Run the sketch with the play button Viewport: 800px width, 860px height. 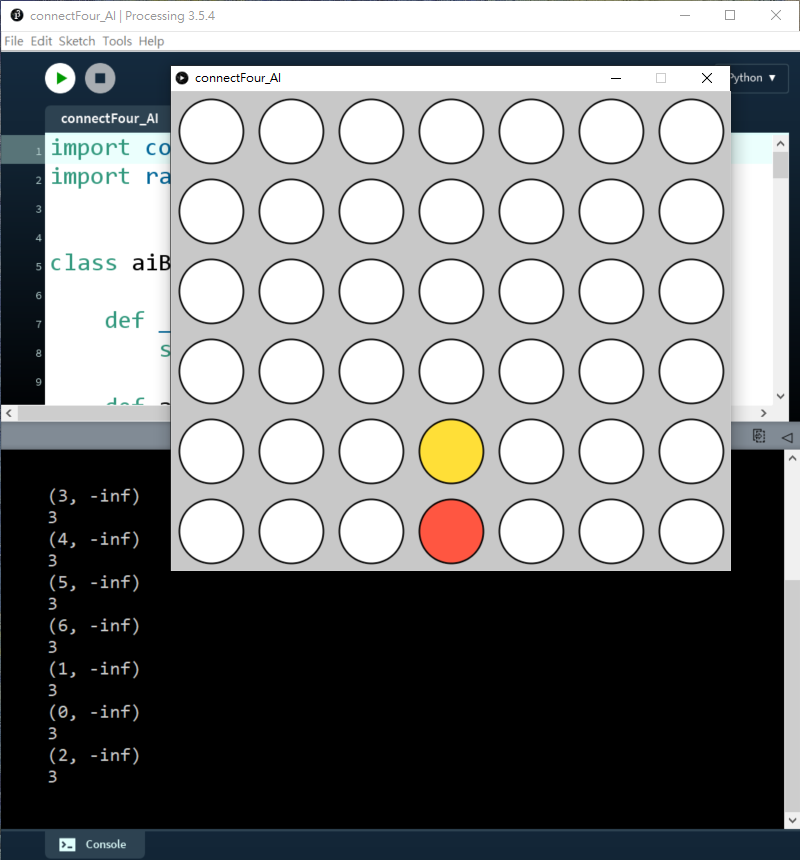pyautogui.click(x=60, y=78)
